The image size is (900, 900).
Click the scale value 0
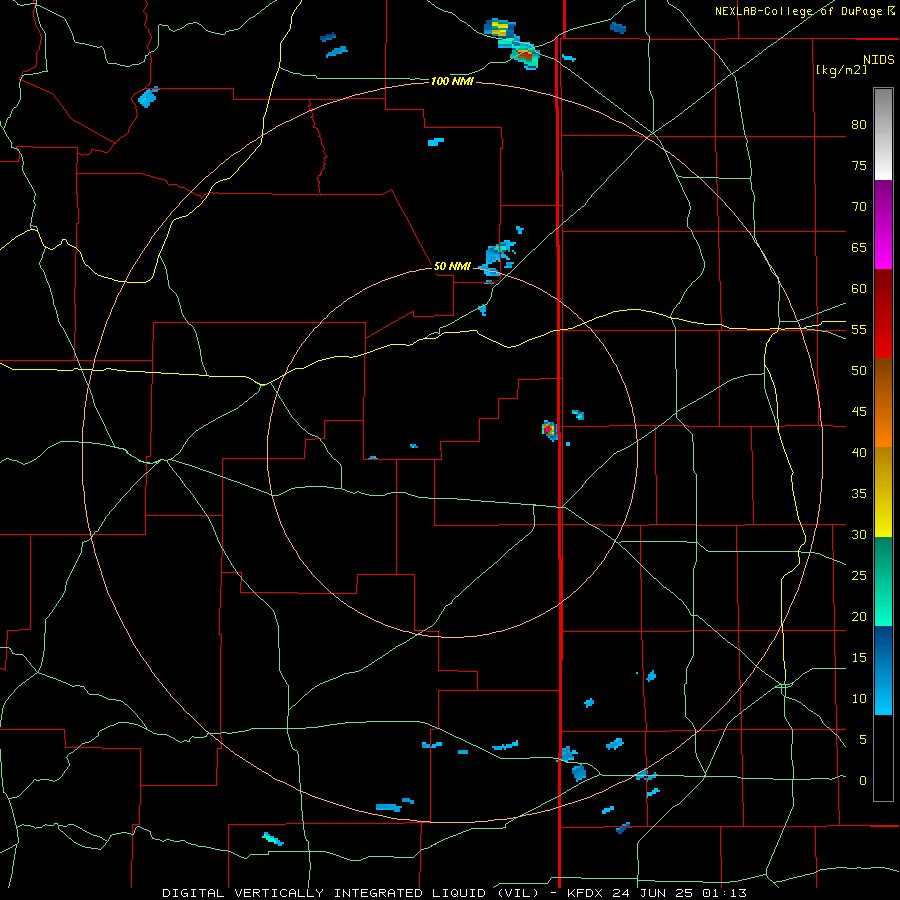(863, 781)
